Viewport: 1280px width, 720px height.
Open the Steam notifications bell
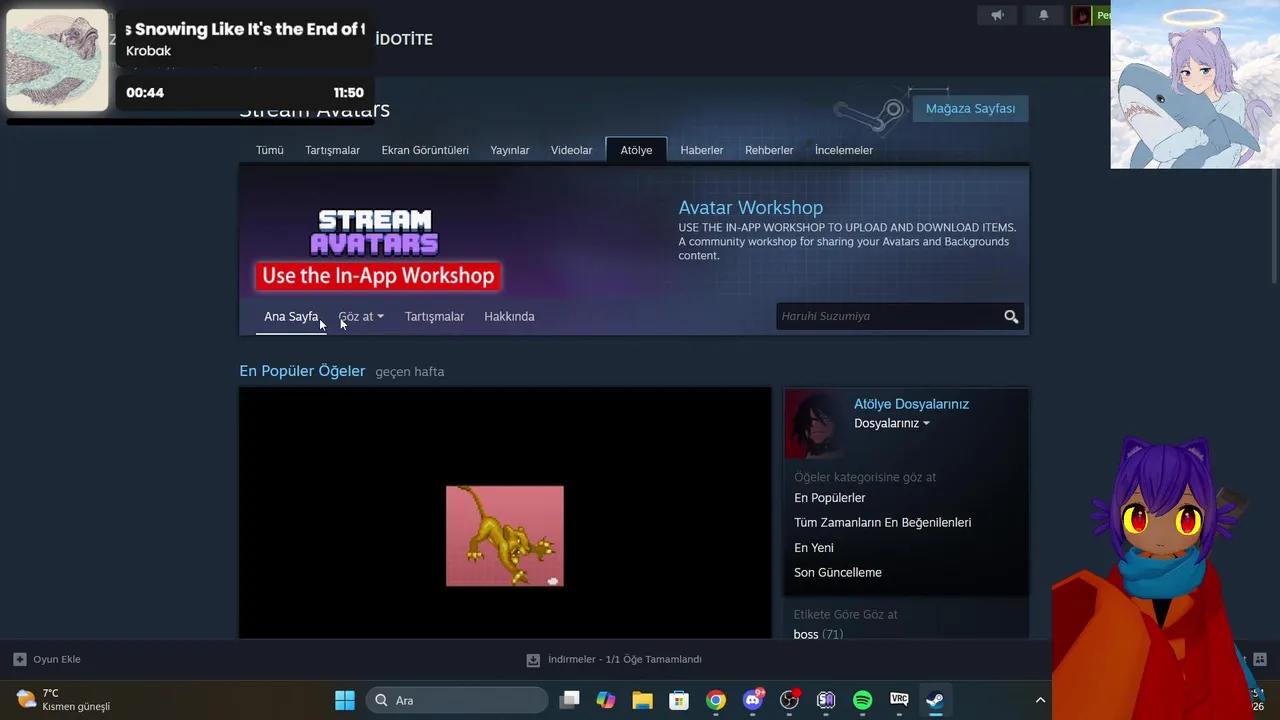click(x=1043, y=15)
